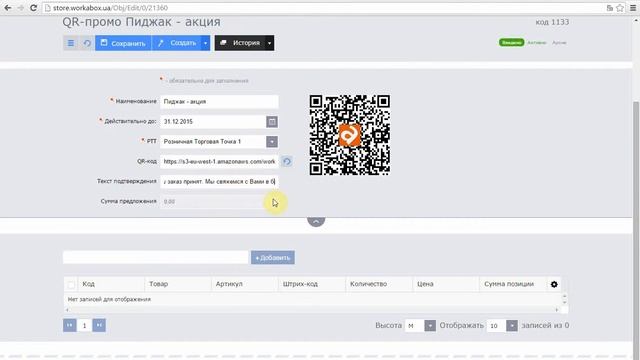This screenshot has height=360, width=640.
Task: Click the undo/reset toolbar icon
Action: coord(87,43)
